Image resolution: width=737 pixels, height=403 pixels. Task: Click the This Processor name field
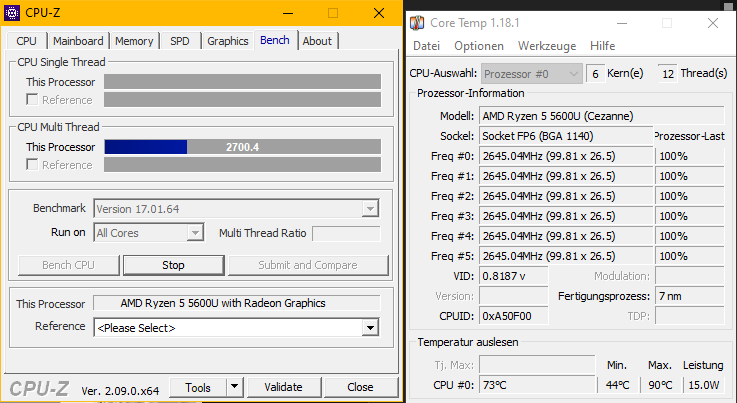[x=237, y=303]
